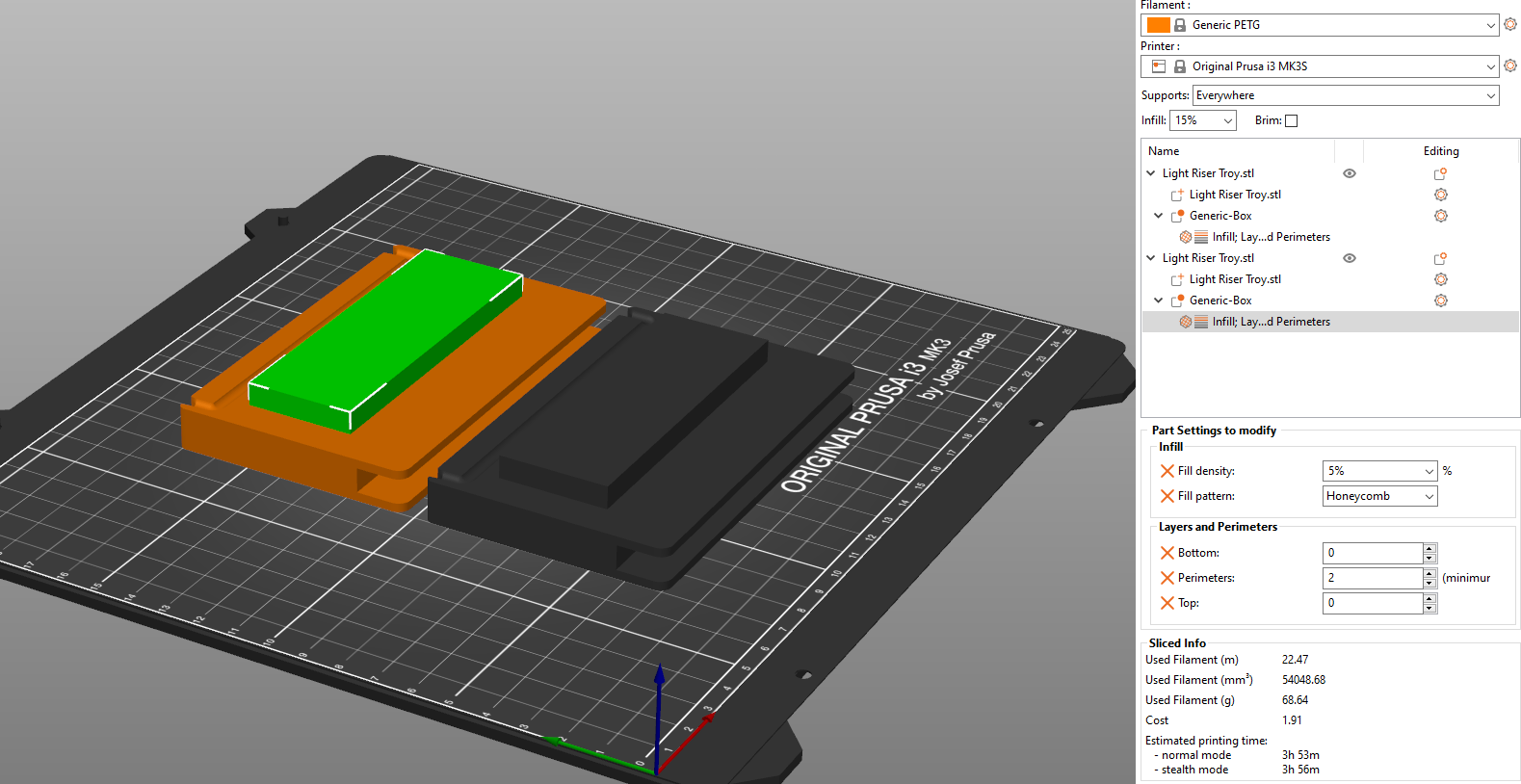Screen dimensions: 1521x784
Task: Open printer settings gear next to Prusa i3 MK3S
Action: coord(1510,65)
